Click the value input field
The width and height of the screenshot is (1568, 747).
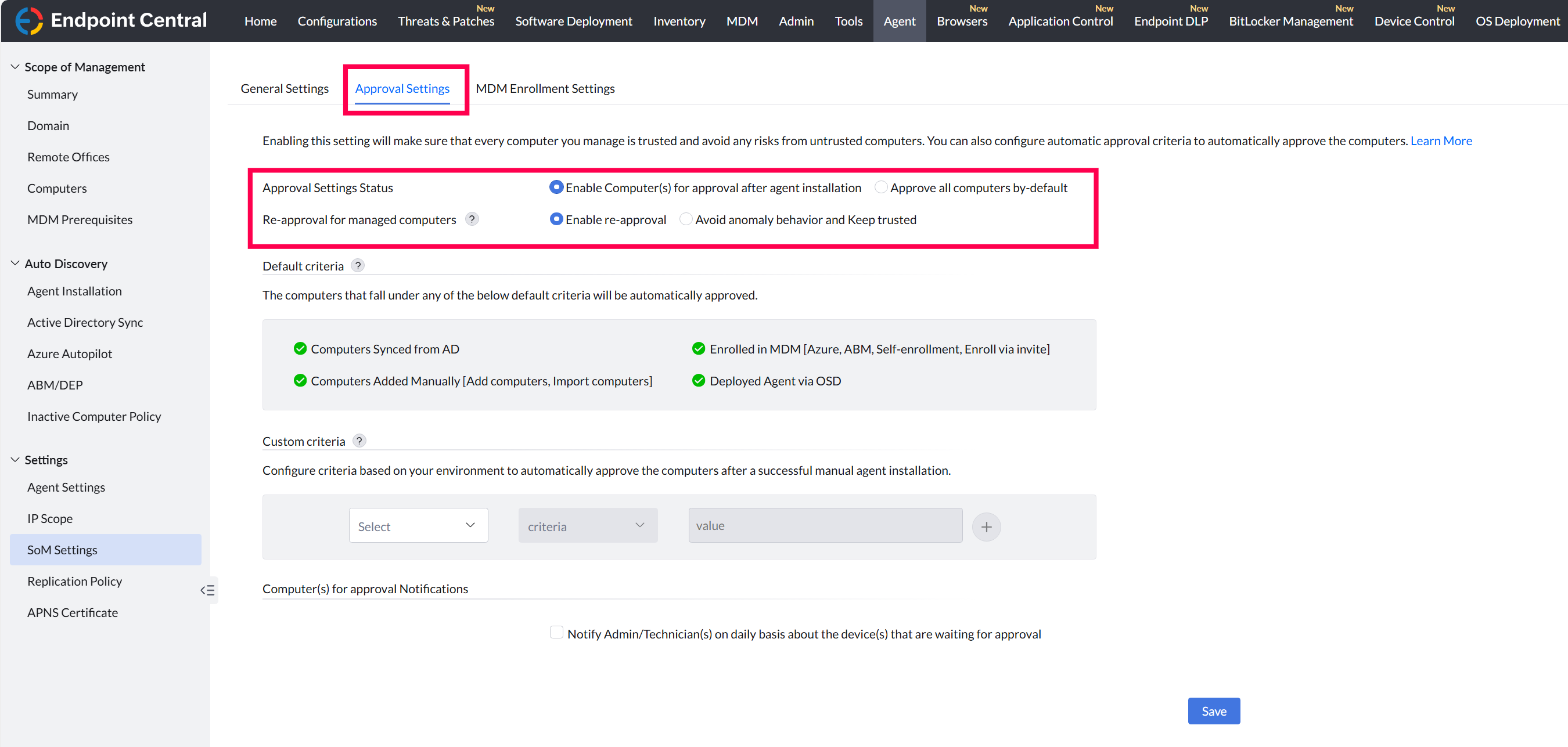click(x=825, y=526)
